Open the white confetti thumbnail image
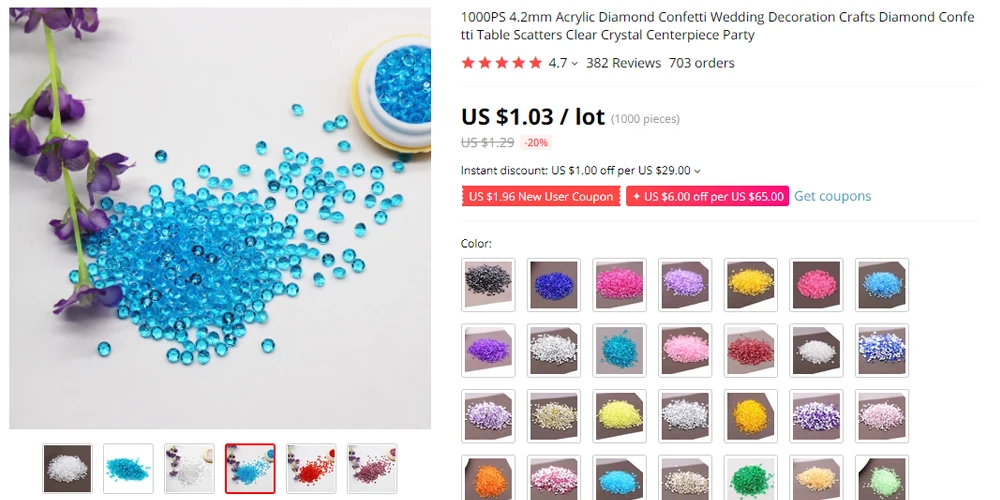This screenshot has height=500, width=1000. pyautogui.click(x=68, y=469)
